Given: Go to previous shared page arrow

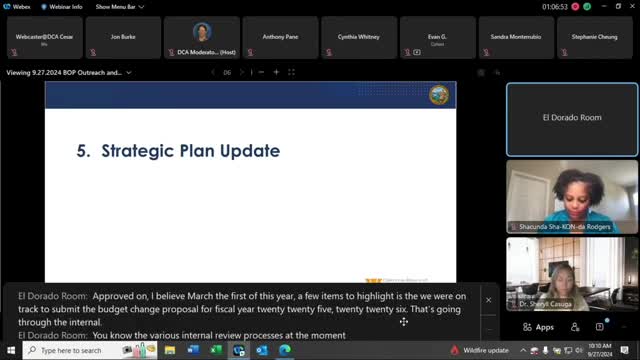Looking at the screenshot, I should pos(213,72).
